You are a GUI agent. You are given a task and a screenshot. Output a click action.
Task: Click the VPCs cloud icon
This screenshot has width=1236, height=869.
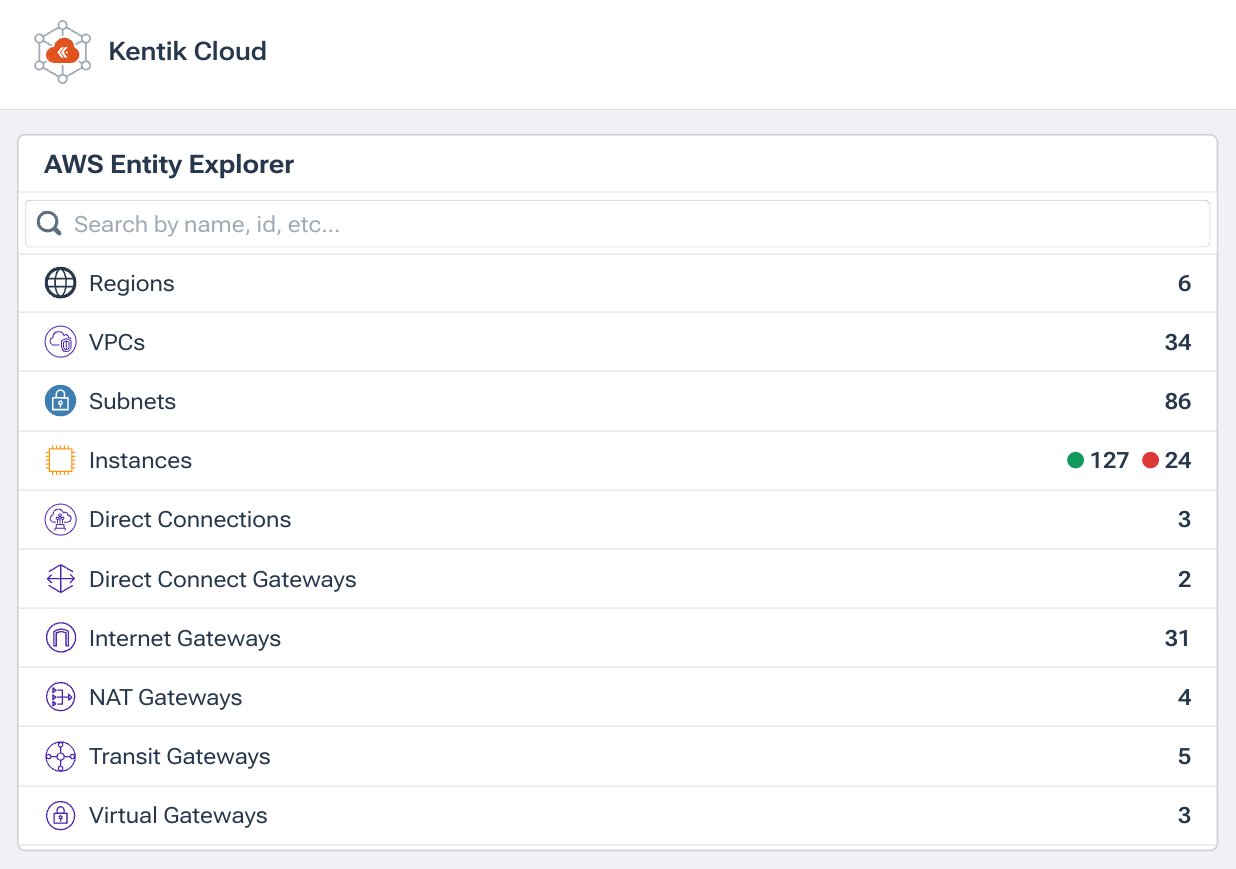[61, 342]
